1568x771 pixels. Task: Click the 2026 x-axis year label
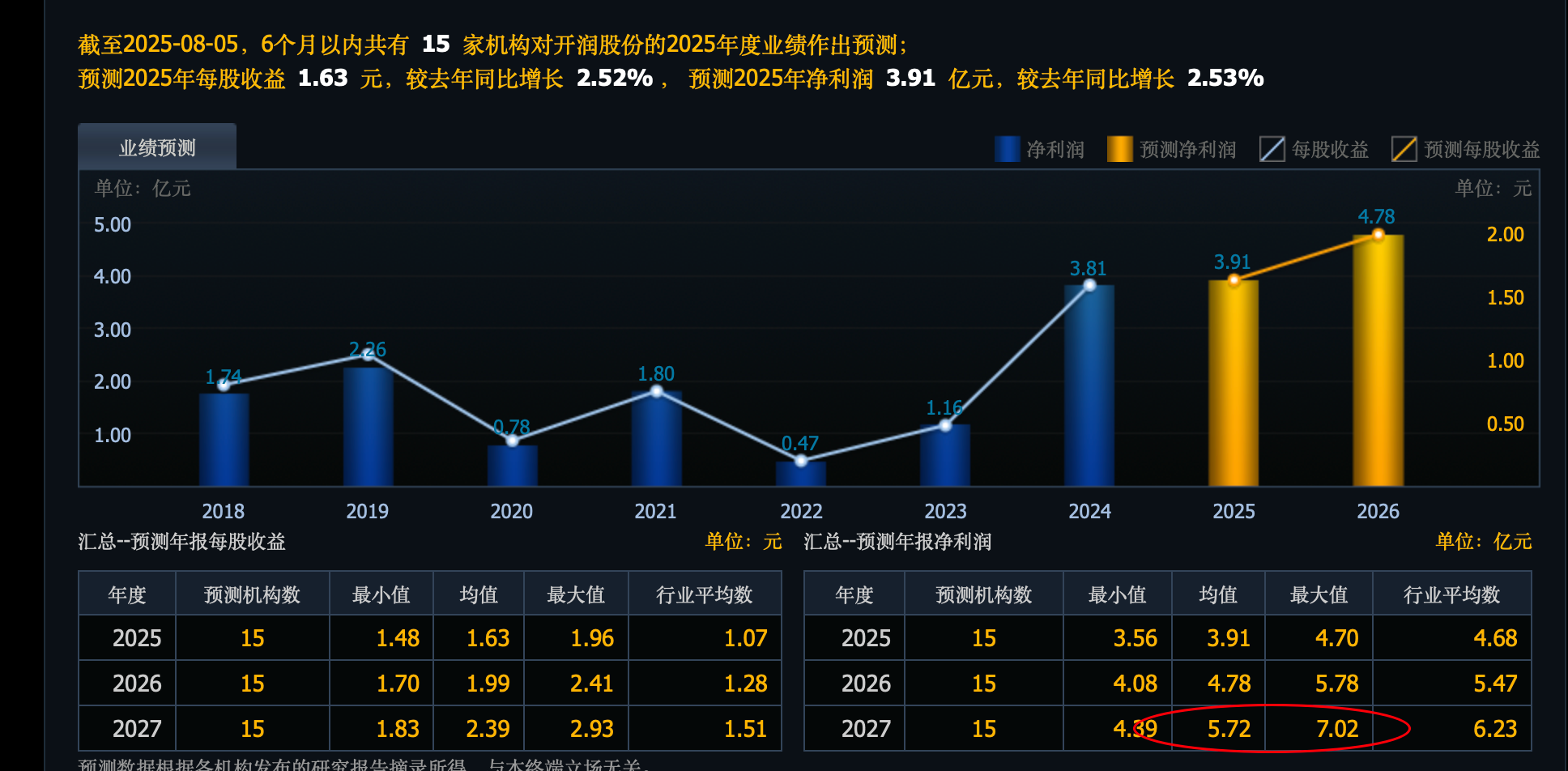tap(1378, 511)
